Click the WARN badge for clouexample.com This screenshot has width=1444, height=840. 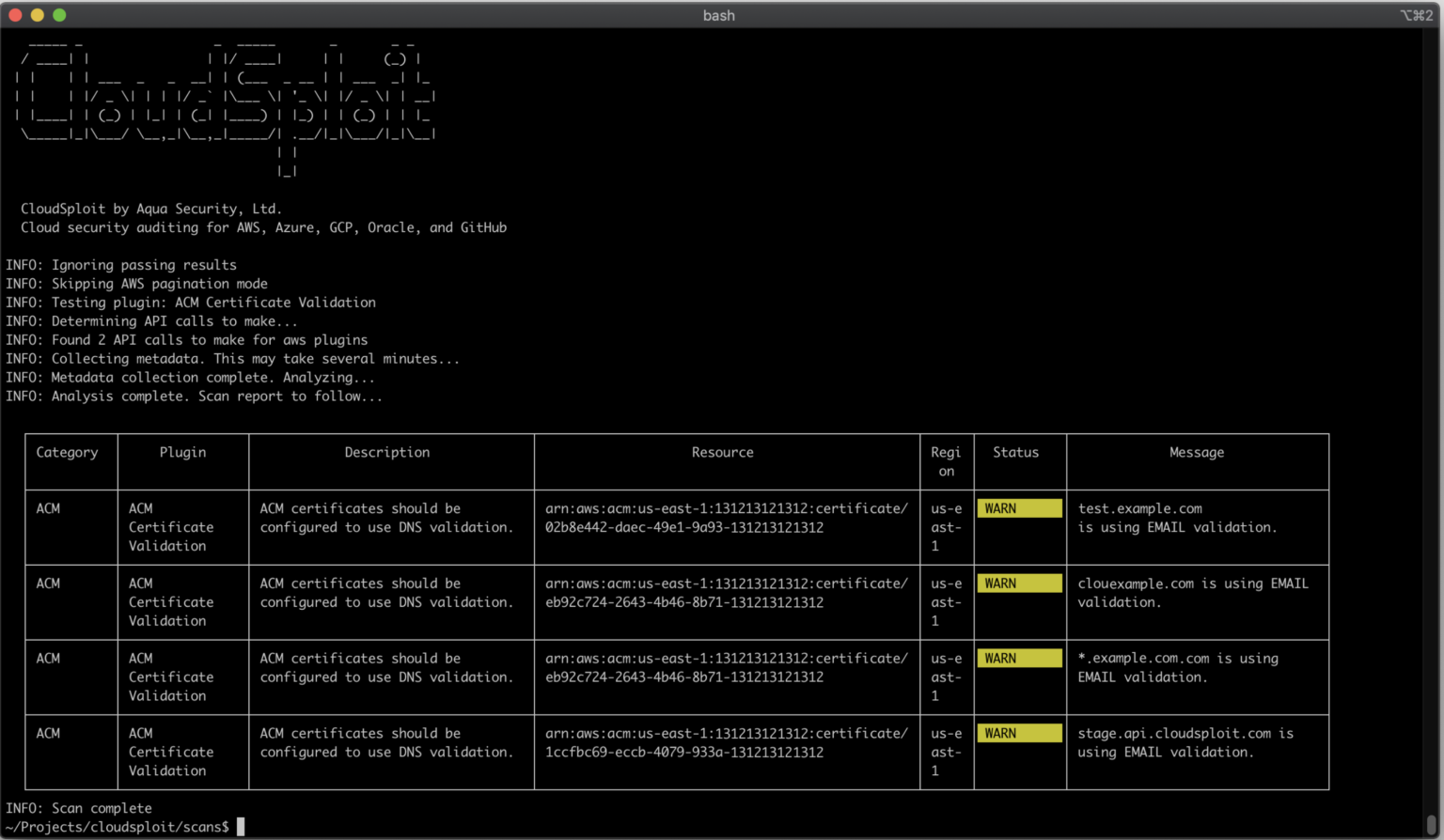coord(1018,583)
